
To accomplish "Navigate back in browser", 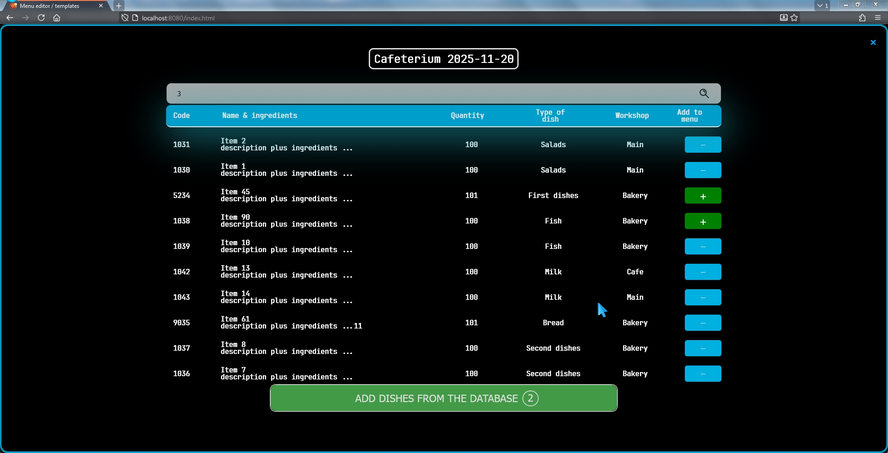I will tap(10, 17).
